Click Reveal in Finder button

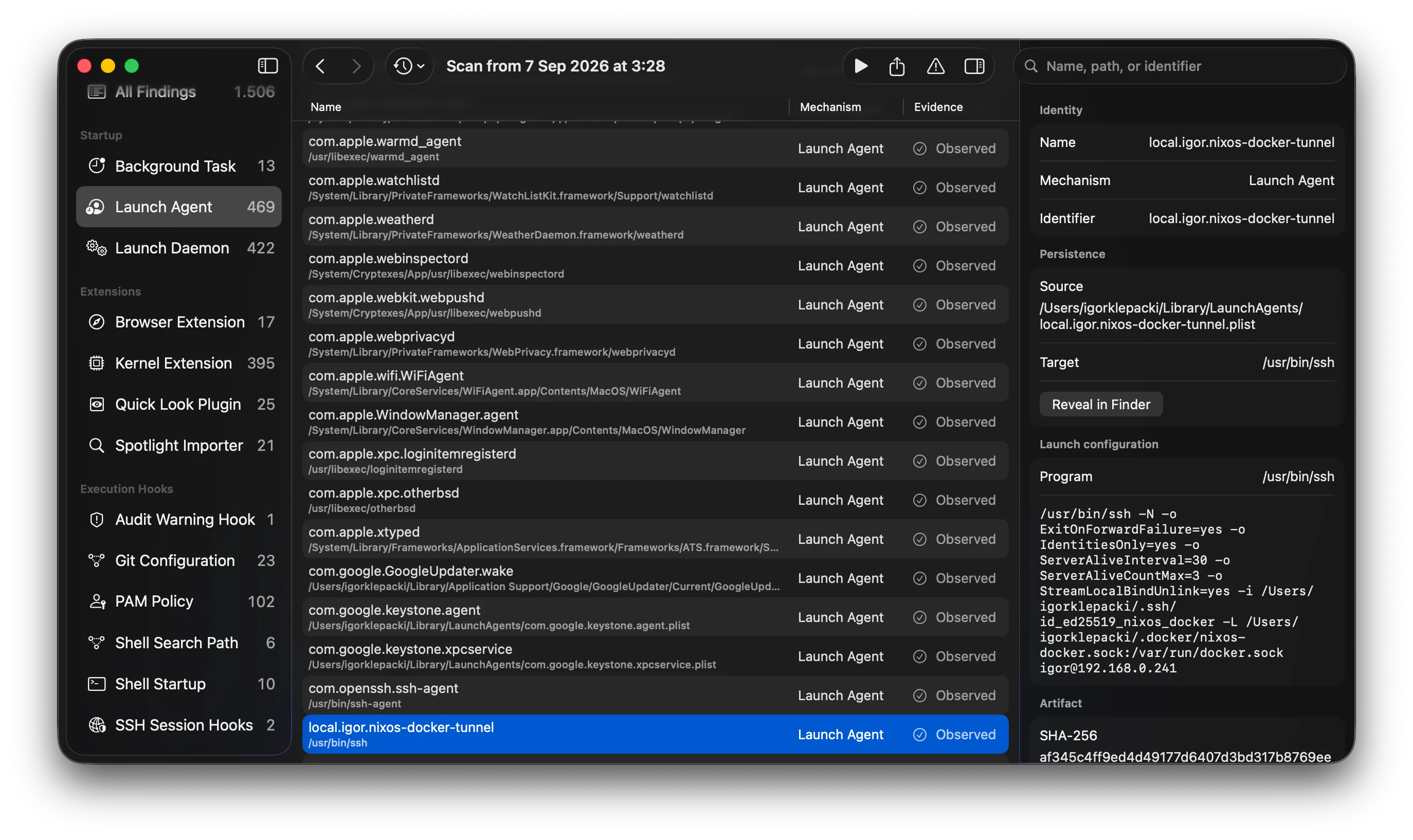pyautogui.click(x=1100, y=404)
